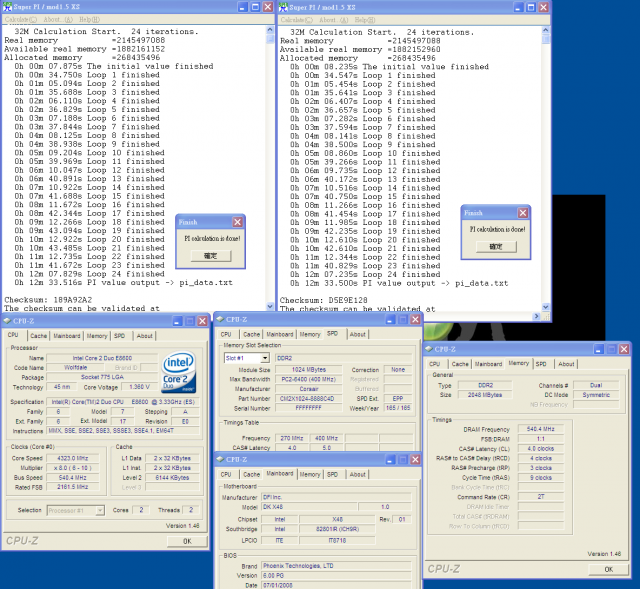Switch to Cache tab in the Memory window
640x589 pixels.
pos(460,364)
